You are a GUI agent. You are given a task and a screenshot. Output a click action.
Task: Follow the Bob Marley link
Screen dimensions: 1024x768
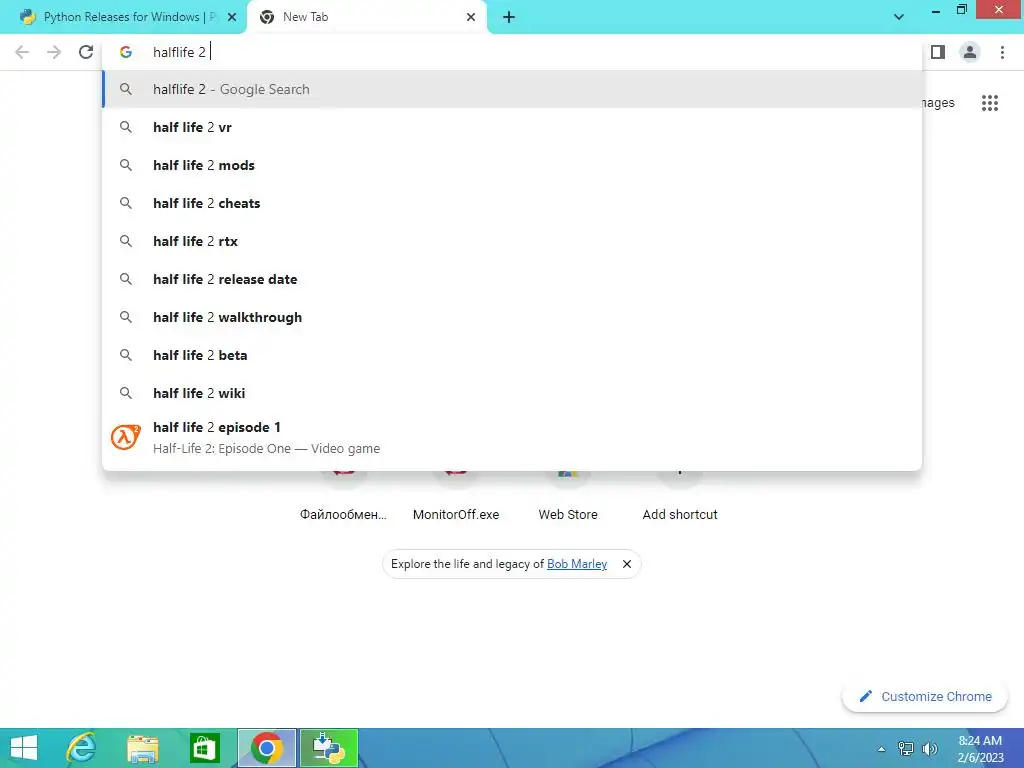pos(577,564)
